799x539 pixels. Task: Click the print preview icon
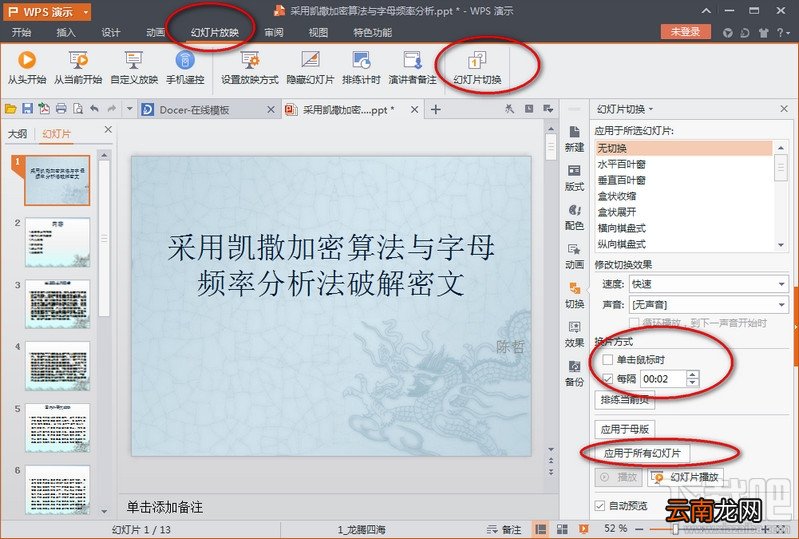(x=78, y=109)
